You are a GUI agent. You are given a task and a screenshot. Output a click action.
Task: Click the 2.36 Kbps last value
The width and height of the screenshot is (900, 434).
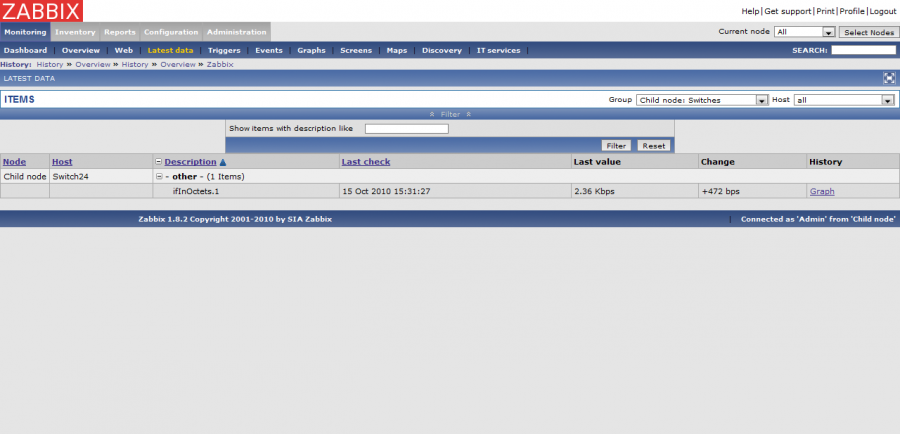(594, 191)
